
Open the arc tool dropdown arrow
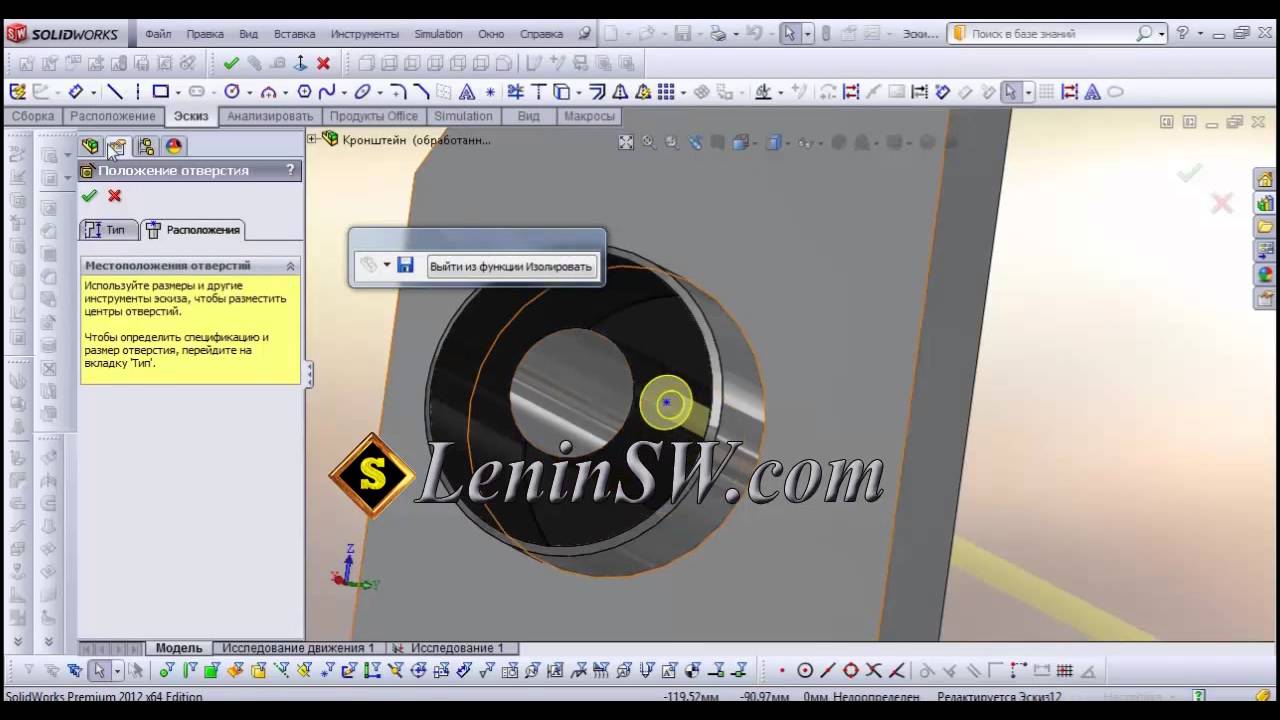point(285,93)
